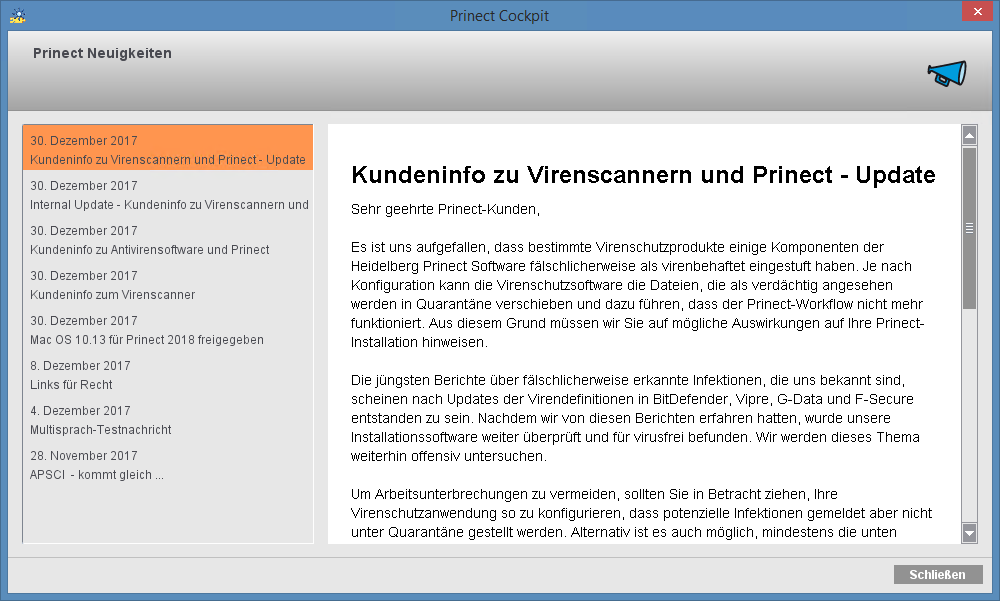Viewport: 1000px width, 601px height.
Task: Select the 'Multisprach-Testnachricht' entry
Action: tap(168, 420)
